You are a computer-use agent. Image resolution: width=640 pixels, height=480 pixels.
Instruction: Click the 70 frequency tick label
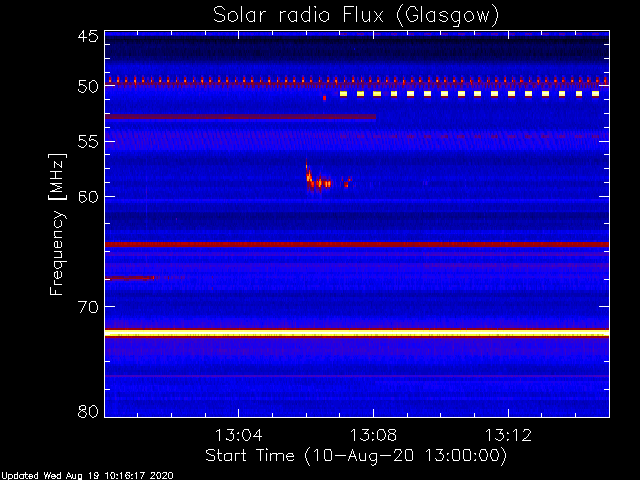pyautogui.click(x=88, y=307)
